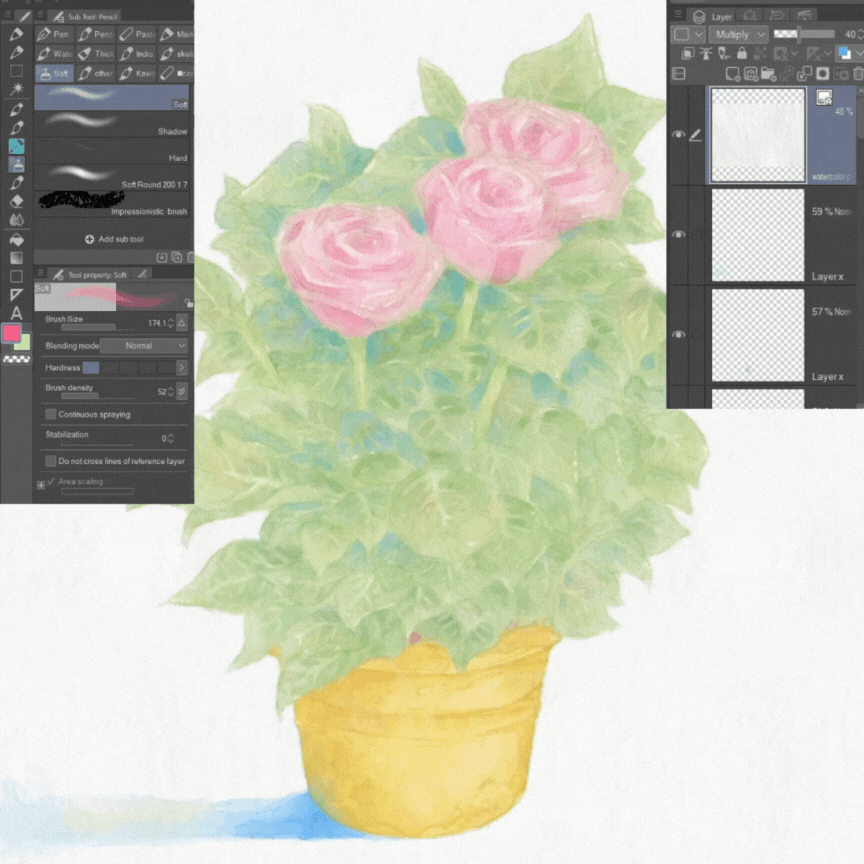864x864 pixels.
Task: Open the Brush Size dynamics button
Action: click(x=182, y=323)
